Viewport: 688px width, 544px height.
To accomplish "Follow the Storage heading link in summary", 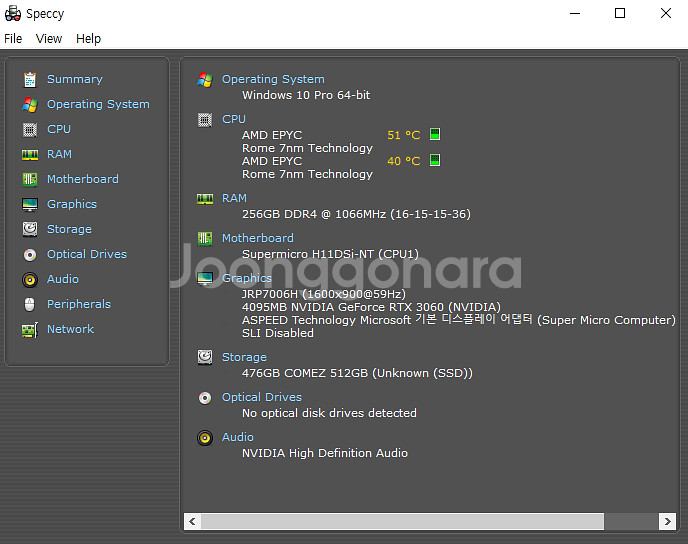I will (x=244, y=358).
